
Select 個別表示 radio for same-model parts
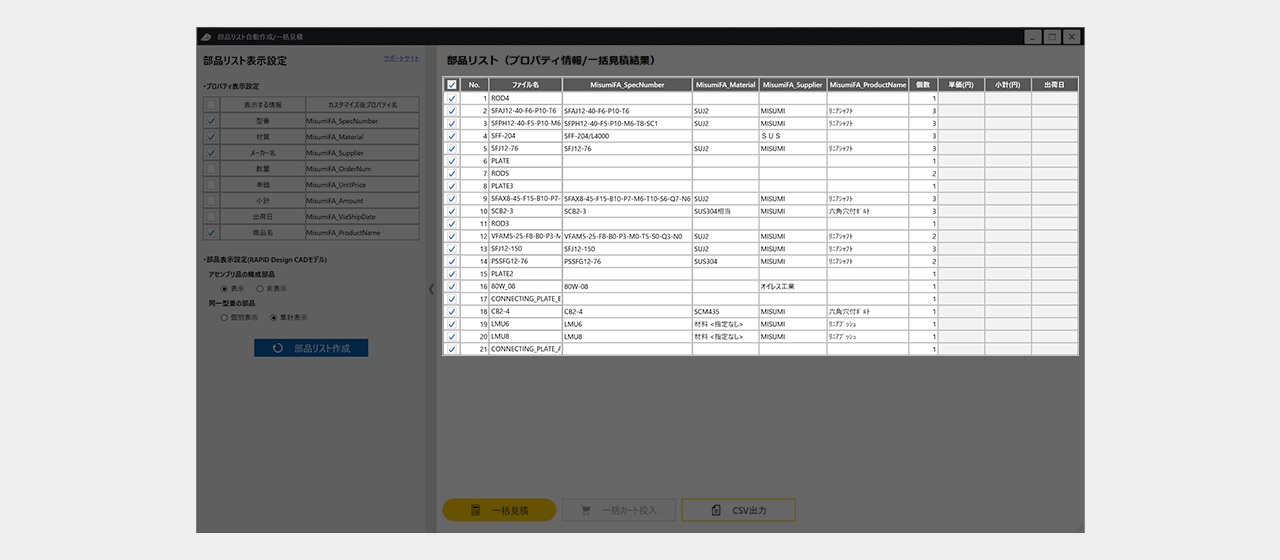224,318
